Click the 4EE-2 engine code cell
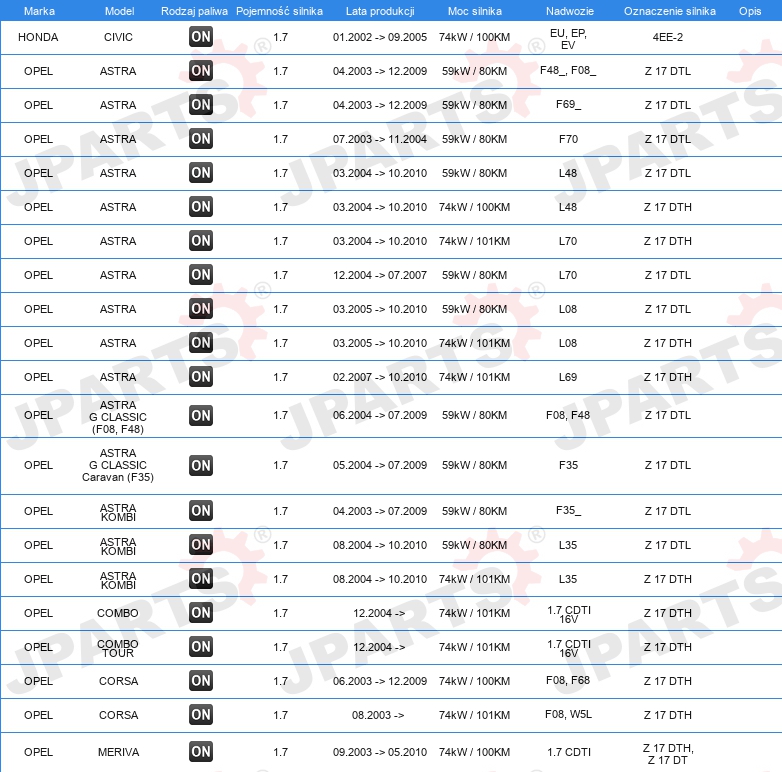The height and width of the screenshot is (772, 782). [x=668, y=37]
